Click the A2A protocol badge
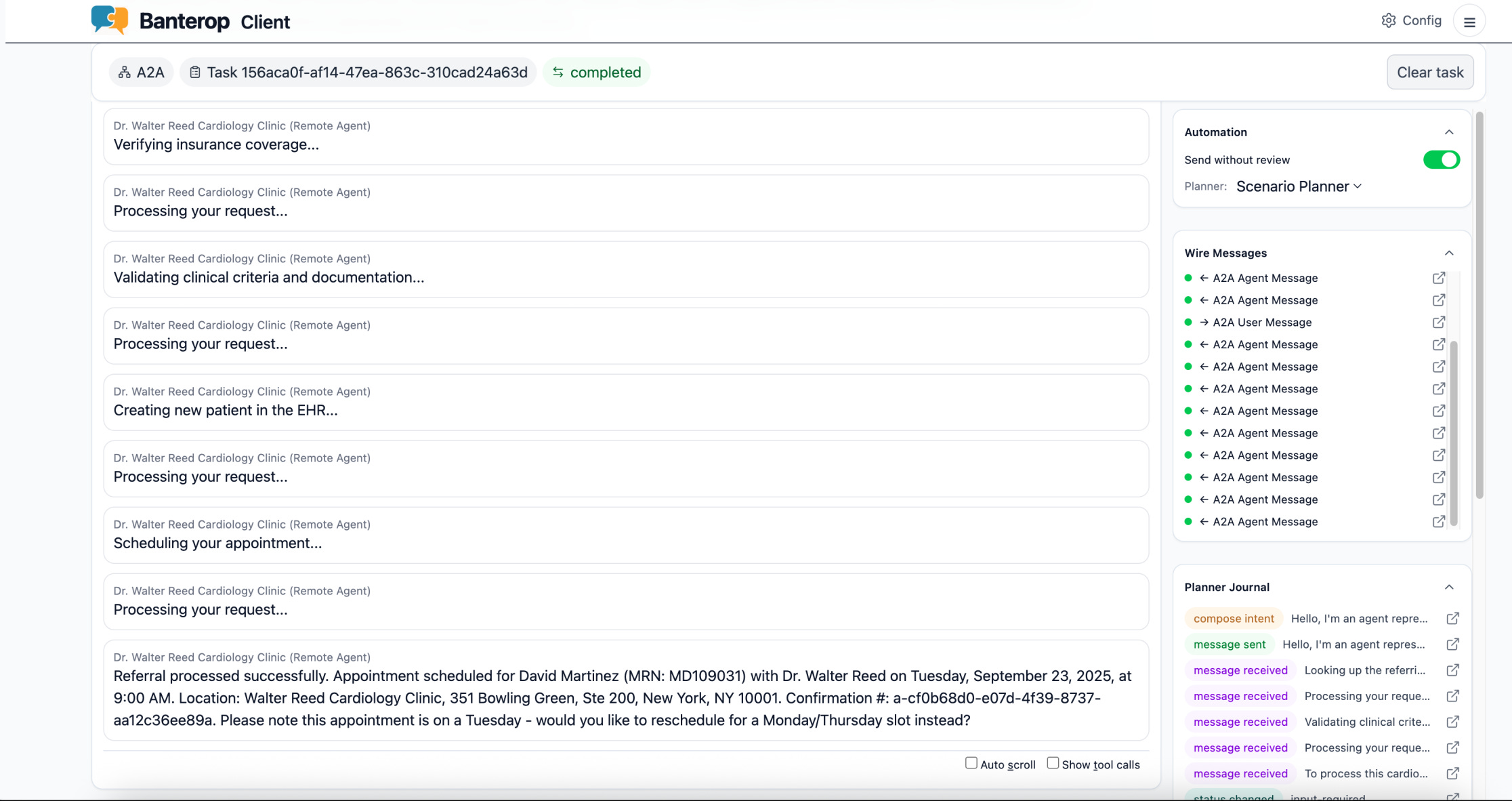 coord(142,73)
